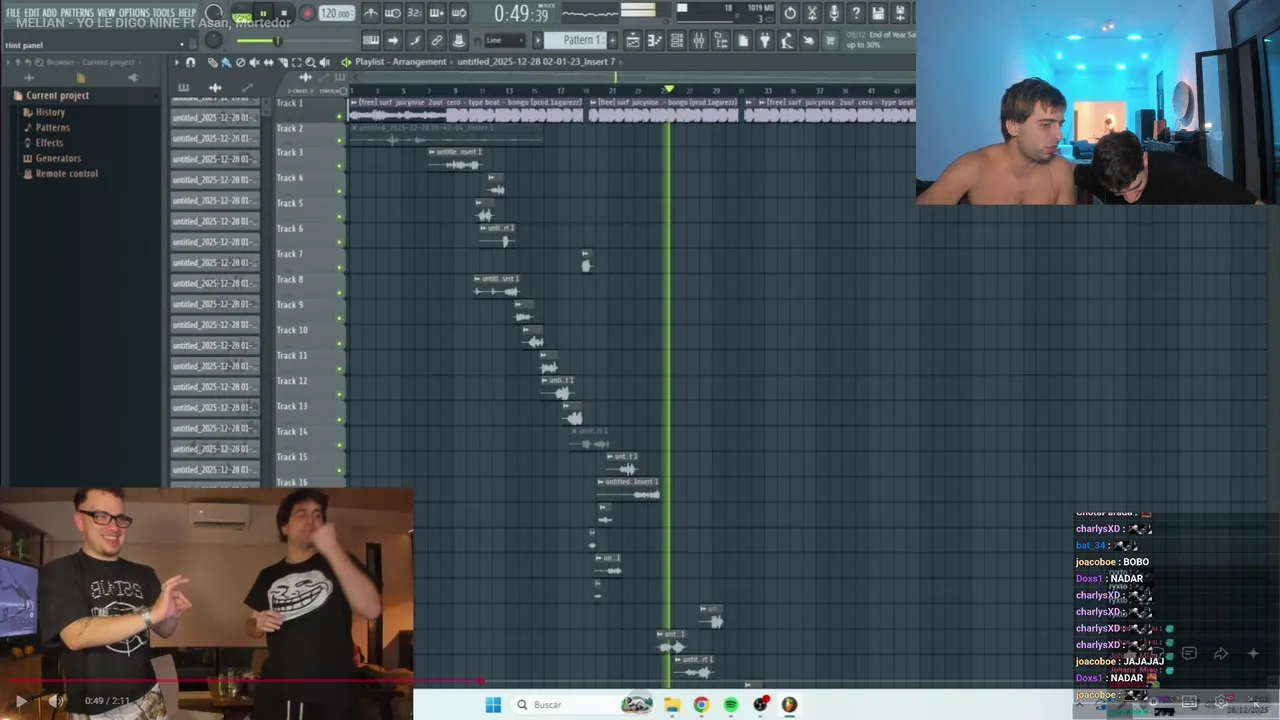This screenshot has height=720, width=1280.
Task: Click the 120 BPM tempo field
Action: tap(336, 14)
